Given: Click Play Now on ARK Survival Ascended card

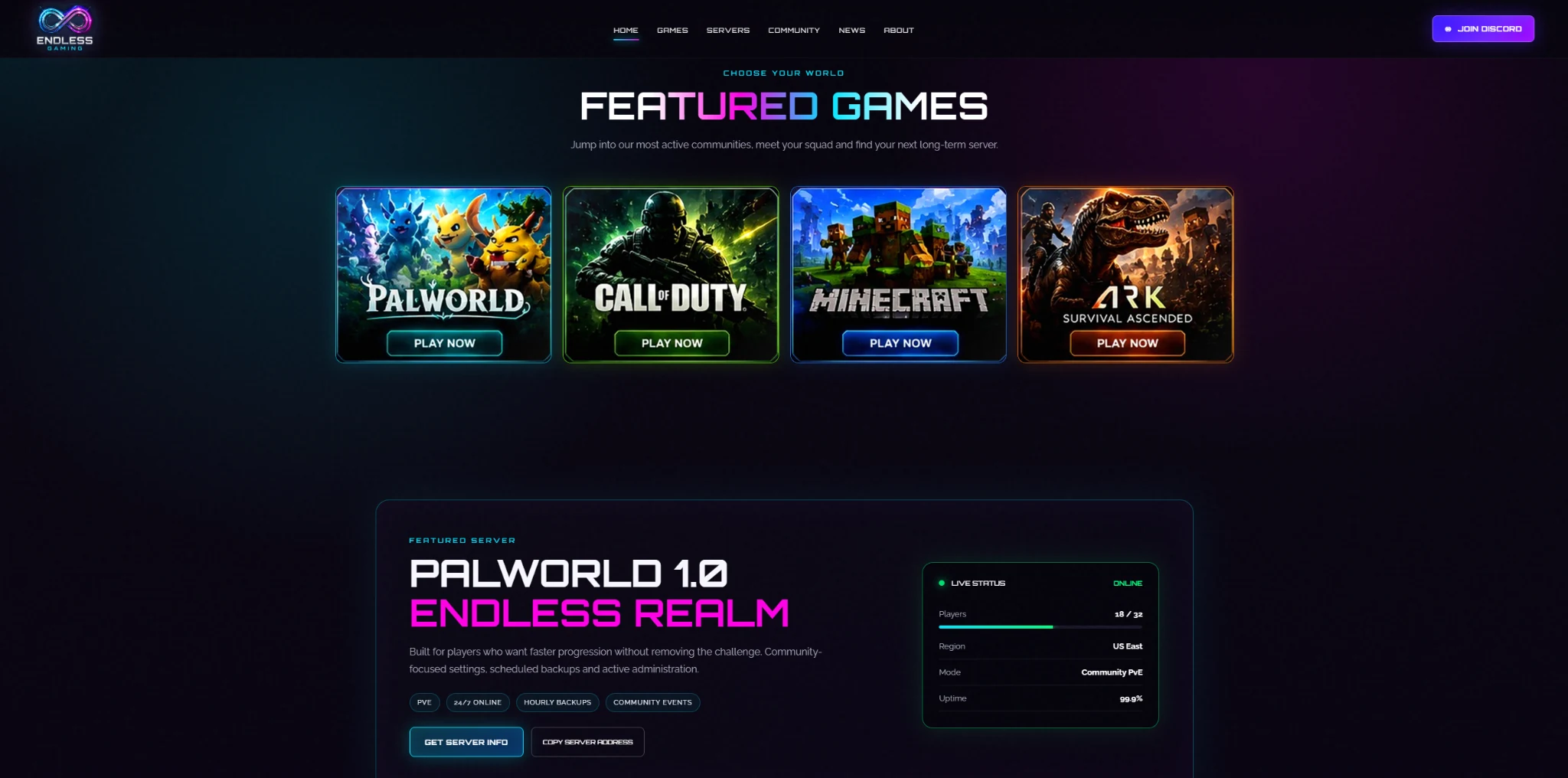Looking at the screenshot, I should click(x=1127, y=343).
